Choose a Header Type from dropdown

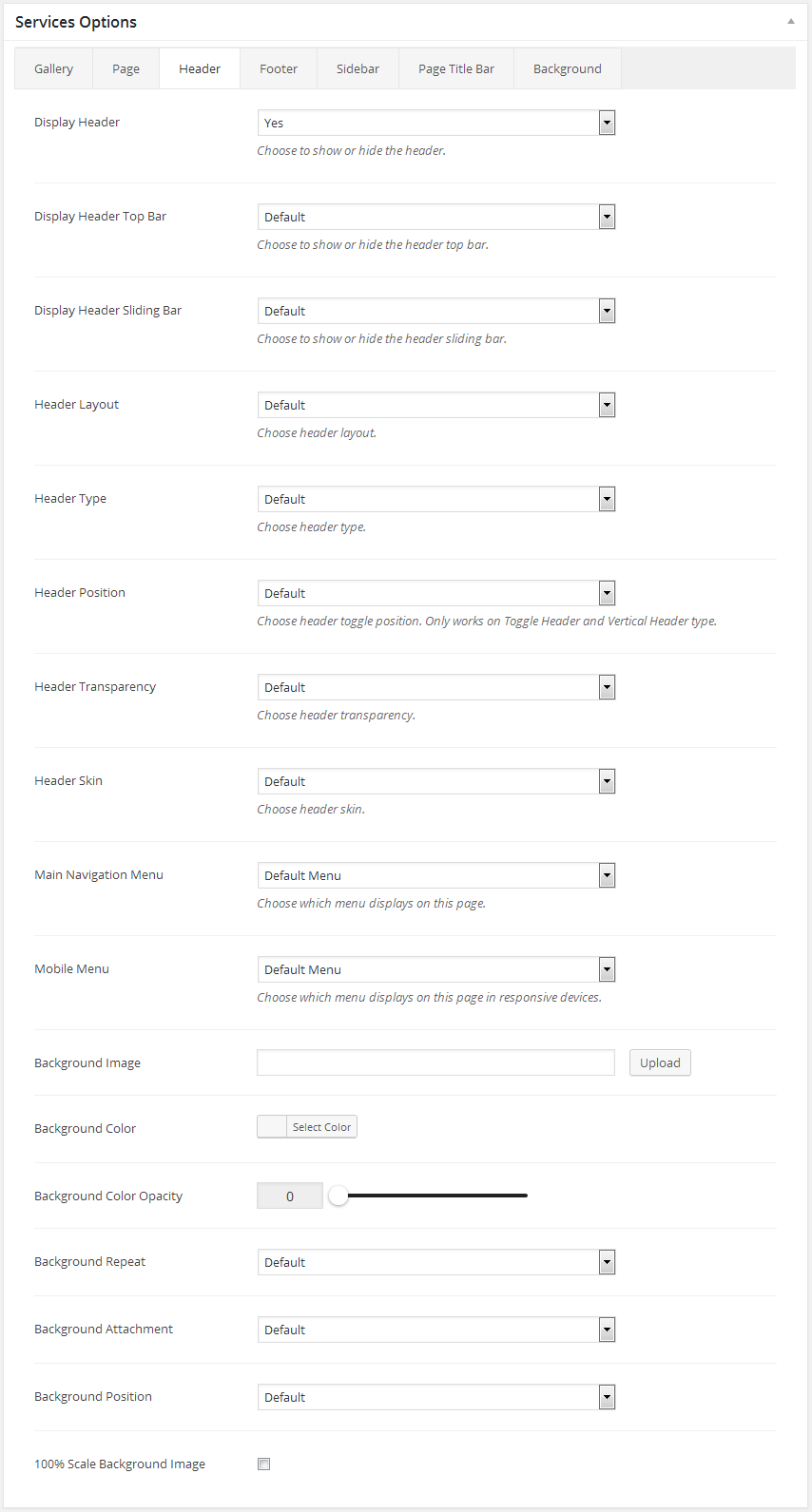pos(436,499)
